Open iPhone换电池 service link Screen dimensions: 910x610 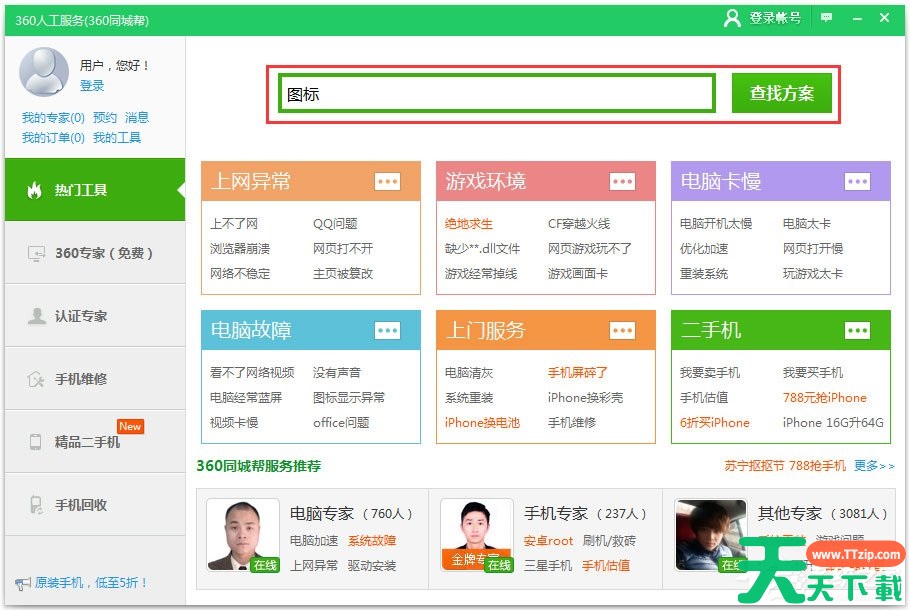[482, 423]
